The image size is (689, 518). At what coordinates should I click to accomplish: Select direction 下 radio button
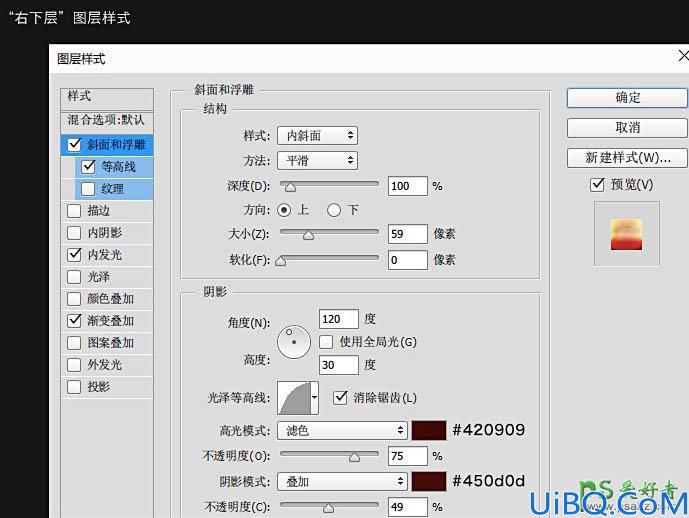[334, 210]
